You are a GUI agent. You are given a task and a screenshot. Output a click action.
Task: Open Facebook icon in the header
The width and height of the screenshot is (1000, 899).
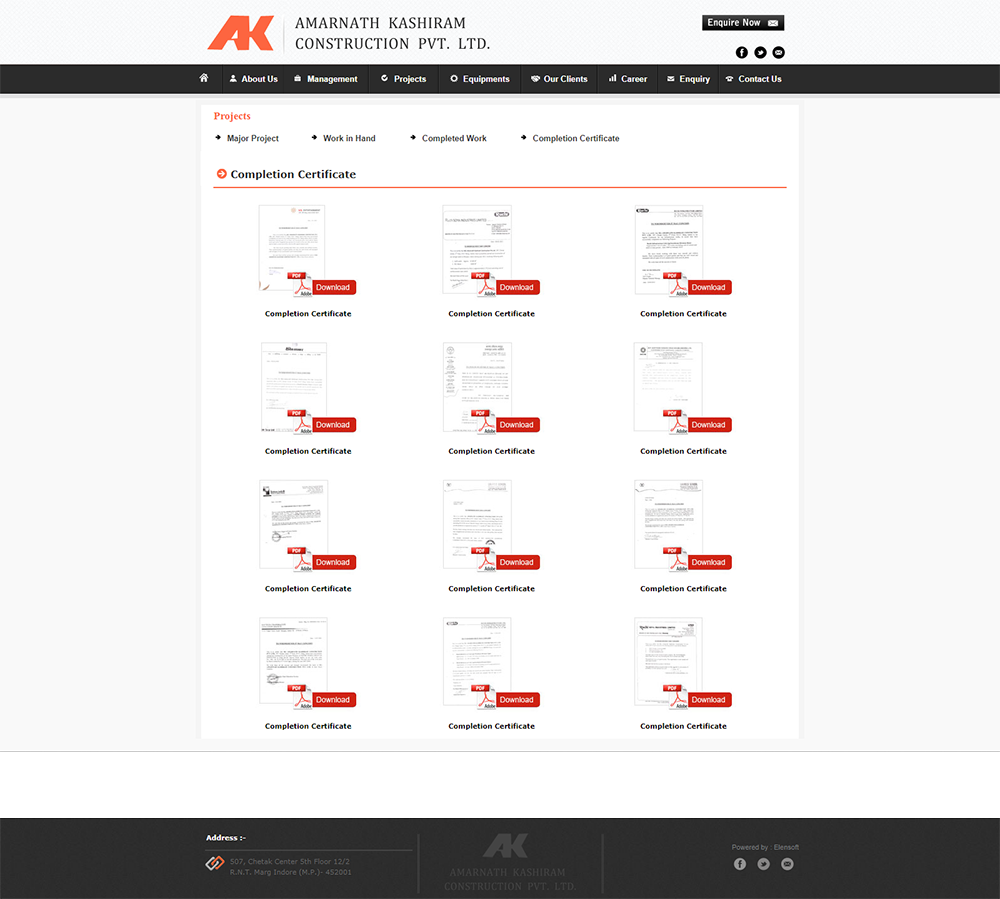(x=742, y=52)
